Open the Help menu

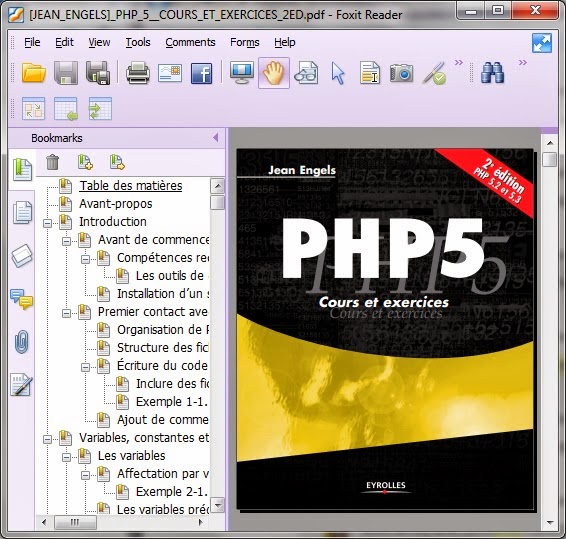click(x=284, y=42)
